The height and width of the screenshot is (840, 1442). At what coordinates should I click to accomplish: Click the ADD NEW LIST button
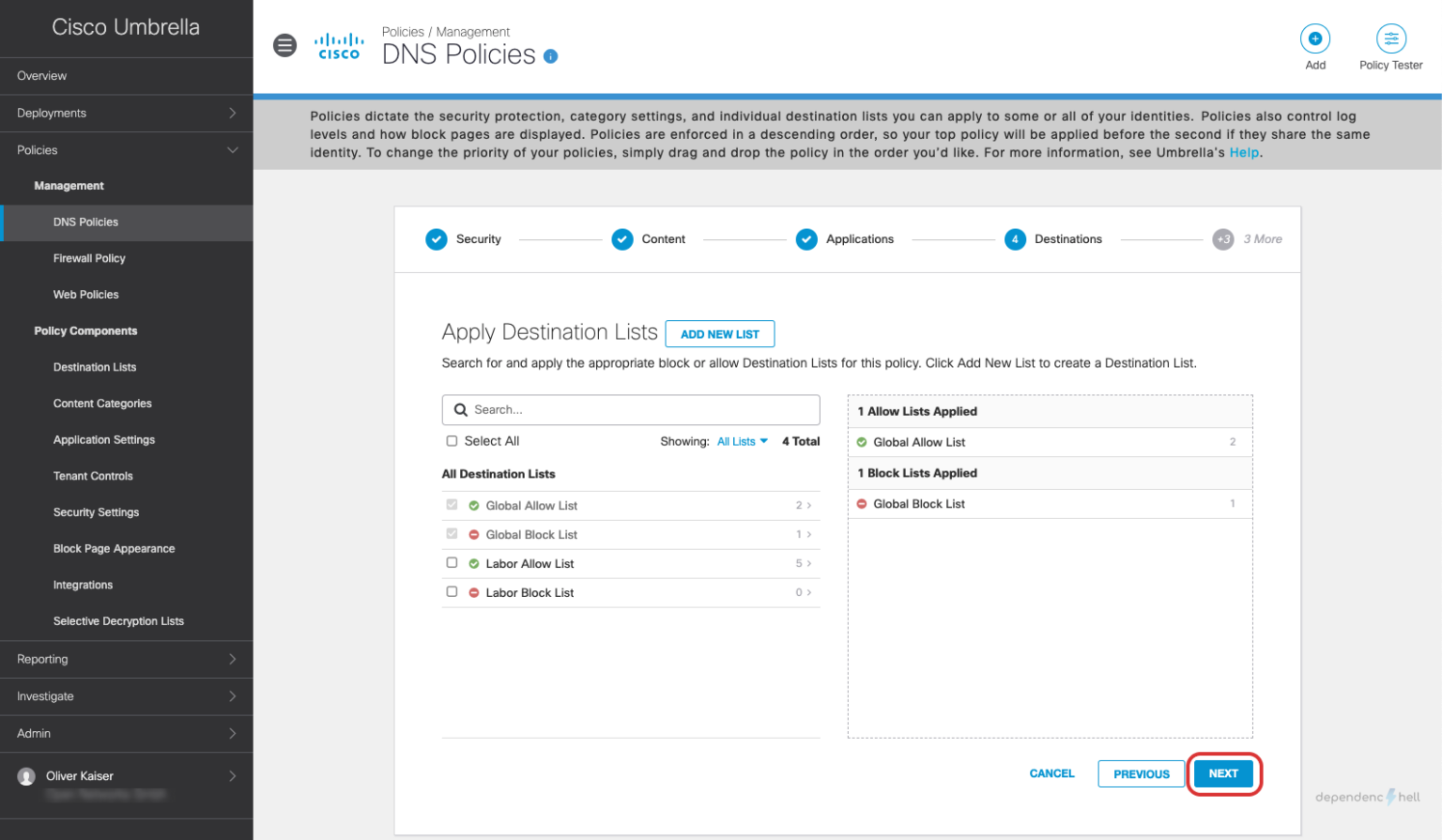720,333
